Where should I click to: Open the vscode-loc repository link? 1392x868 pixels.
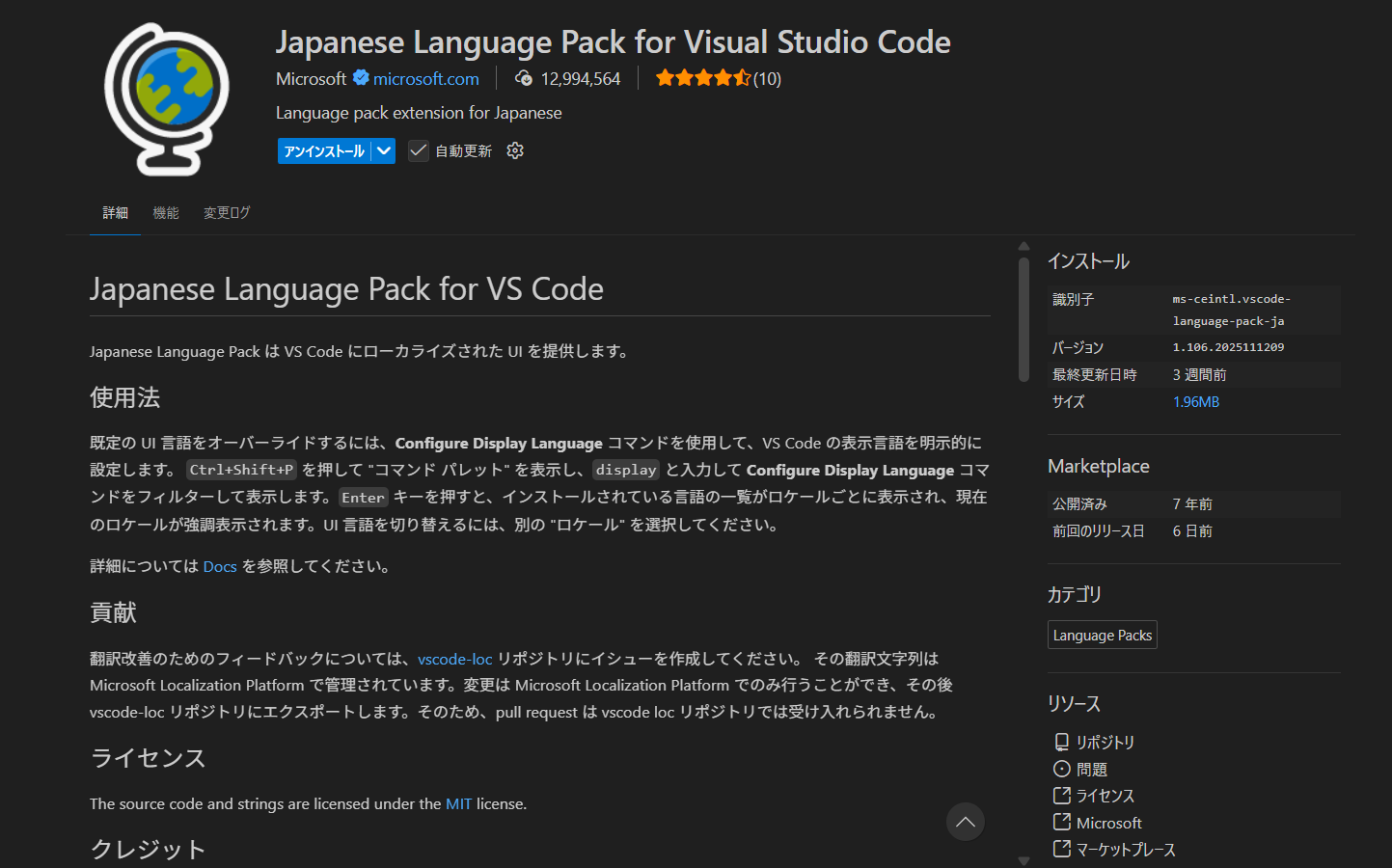pos(454,659)
